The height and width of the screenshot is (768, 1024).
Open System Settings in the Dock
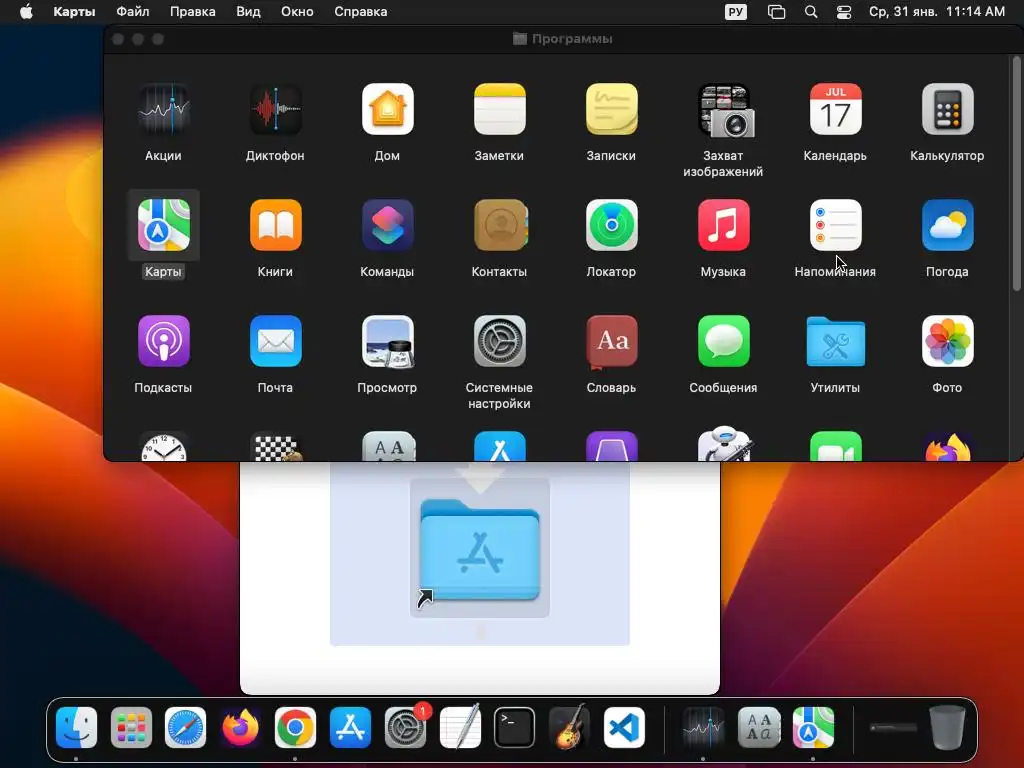[405, 727]
